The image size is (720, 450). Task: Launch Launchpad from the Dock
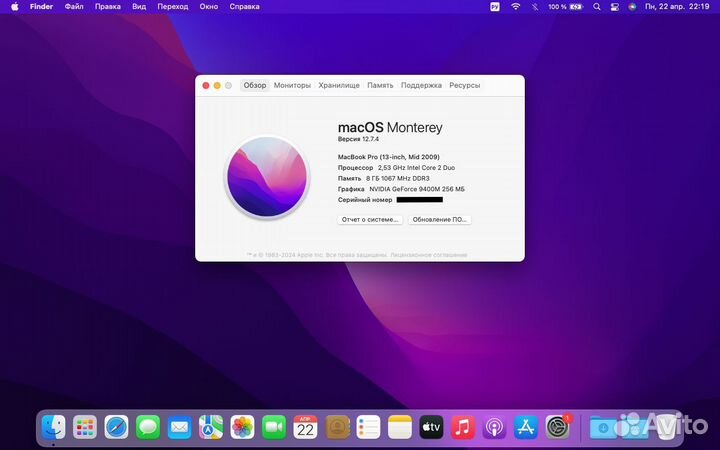[85, 427]
